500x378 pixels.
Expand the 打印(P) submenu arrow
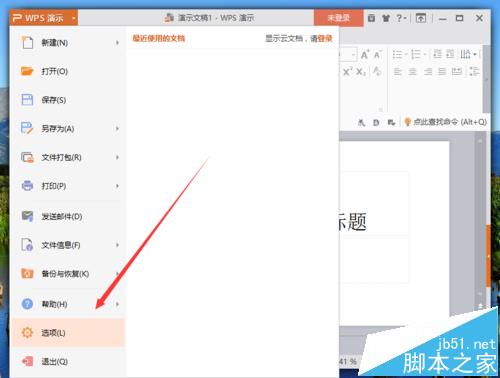pyautogui.click(x=117, y=186)
